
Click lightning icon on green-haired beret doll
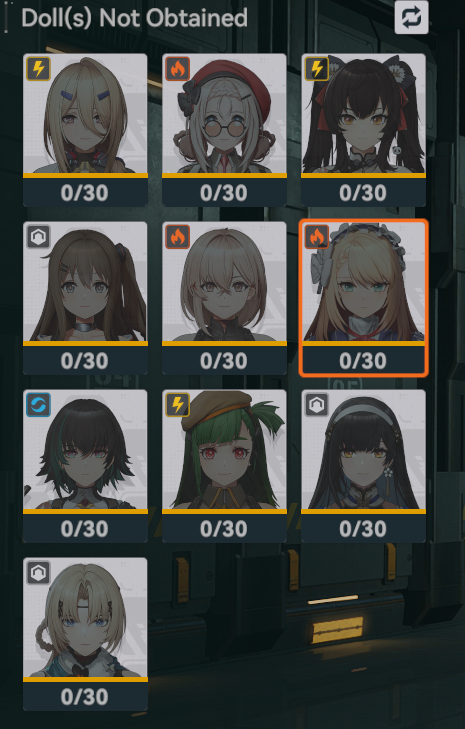(x=178, y=404)
